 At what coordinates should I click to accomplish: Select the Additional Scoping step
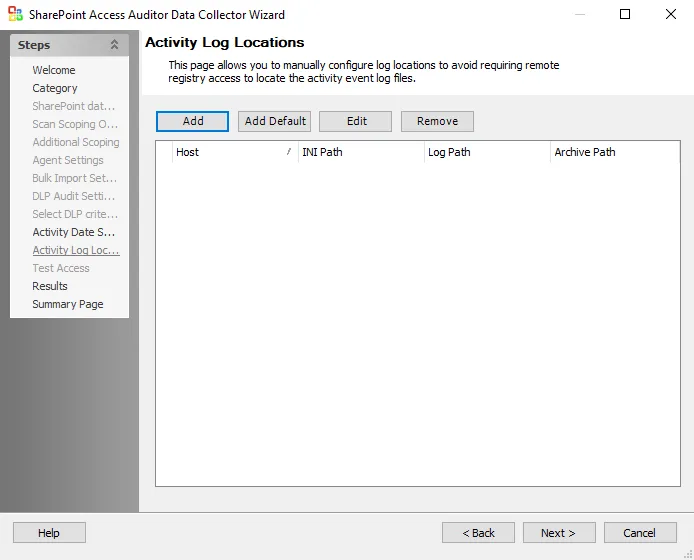coord(76,142)
